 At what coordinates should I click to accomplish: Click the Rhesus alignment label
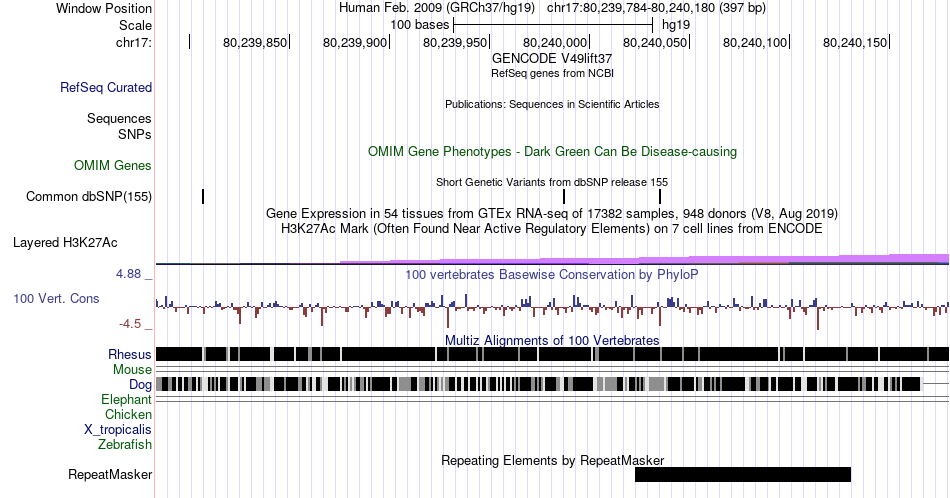[130, 354]
